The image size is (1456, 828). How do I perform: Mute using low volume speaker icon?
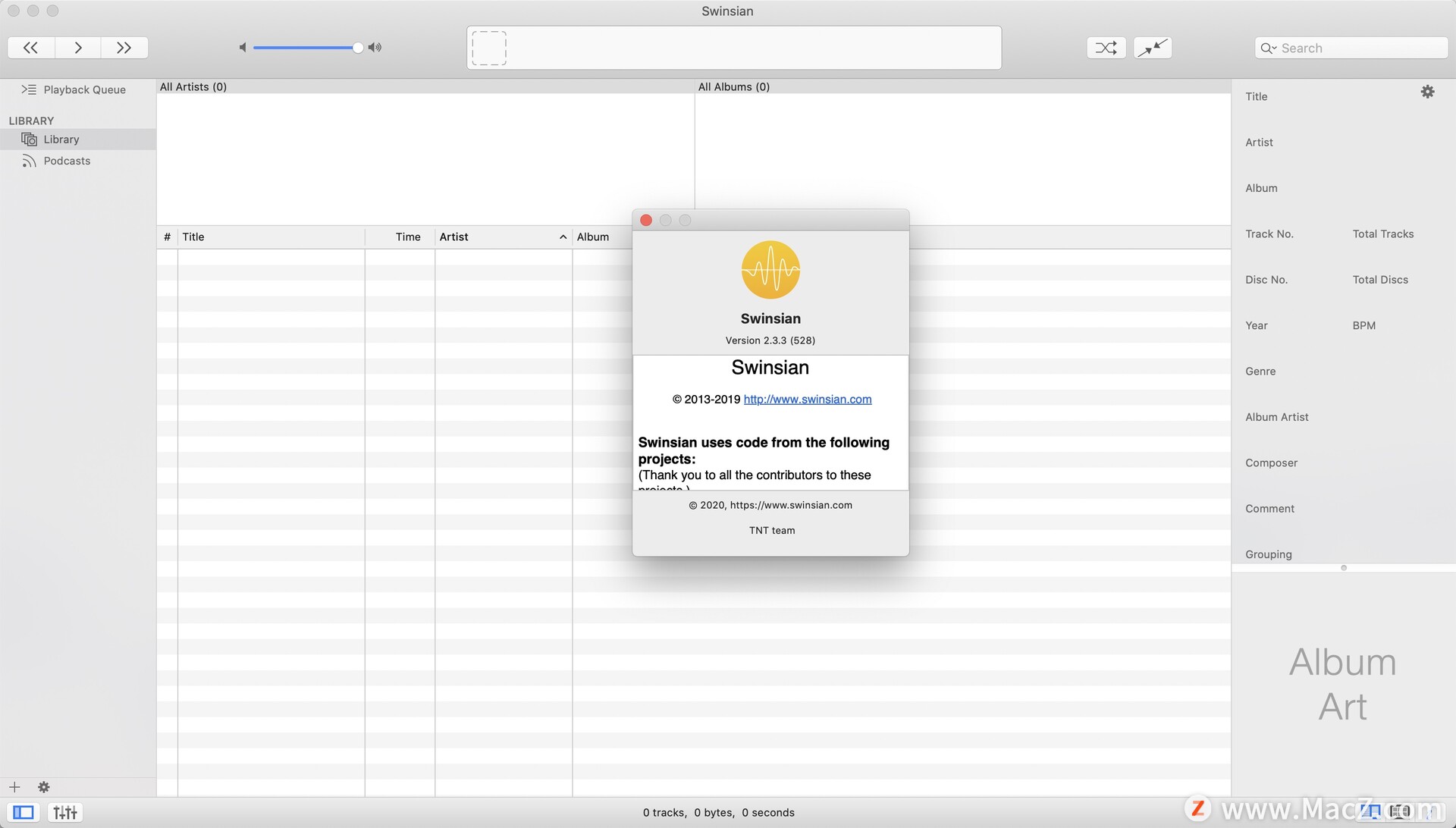(x=243, y=48)
